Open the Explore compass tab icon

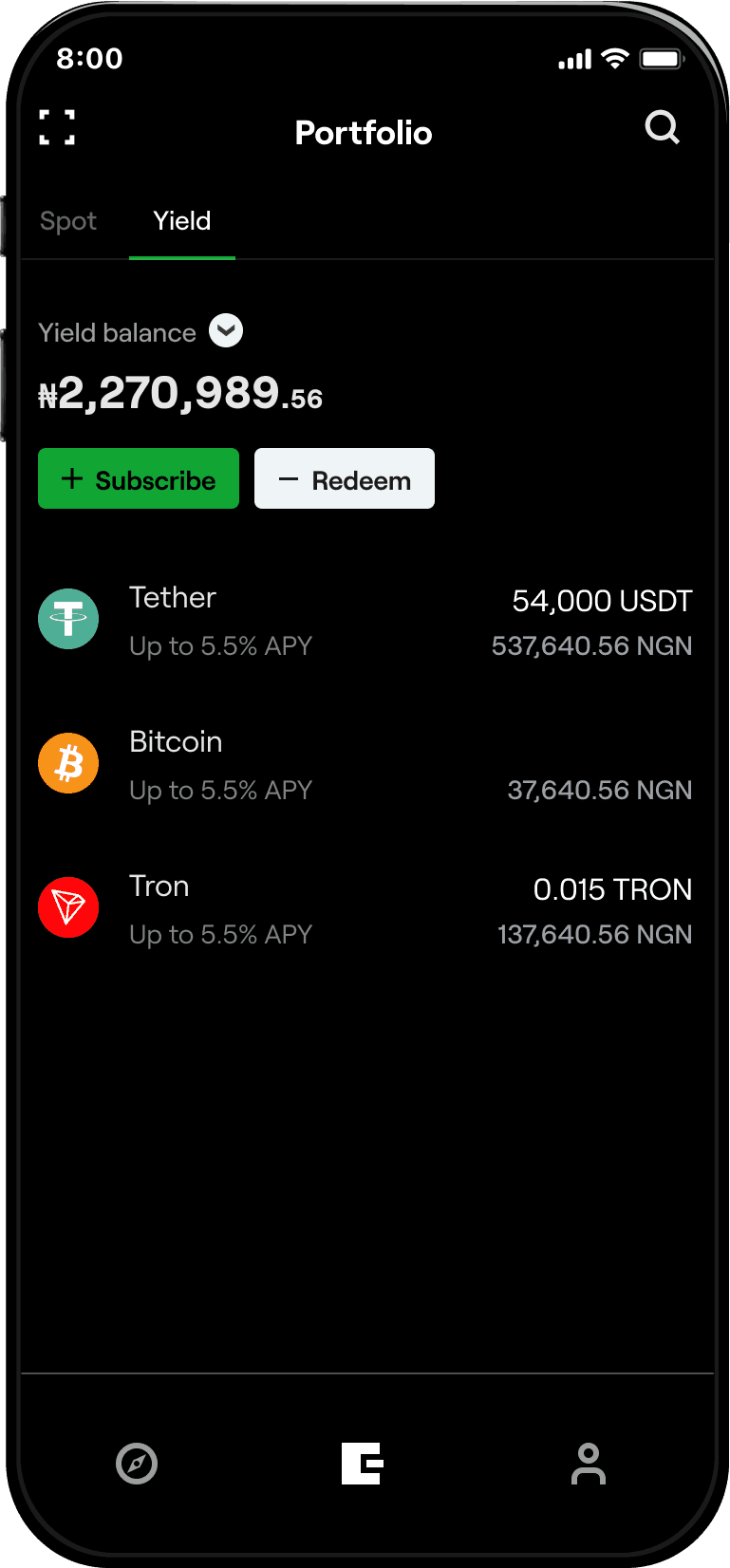click(137, 1463)
